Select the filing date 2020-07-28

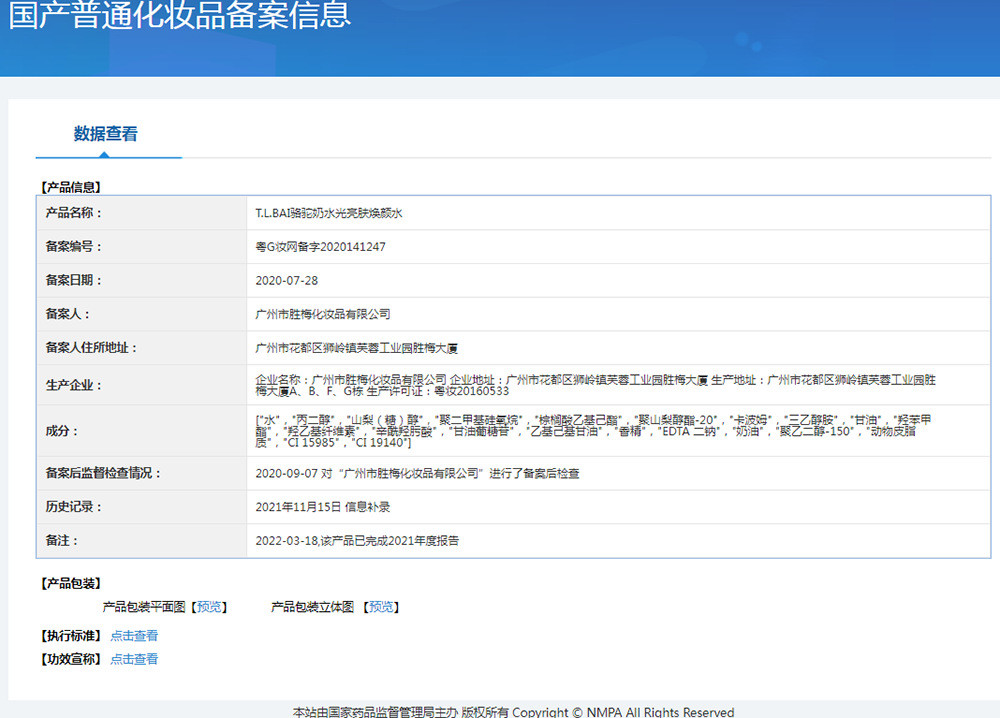pos(286,281)
